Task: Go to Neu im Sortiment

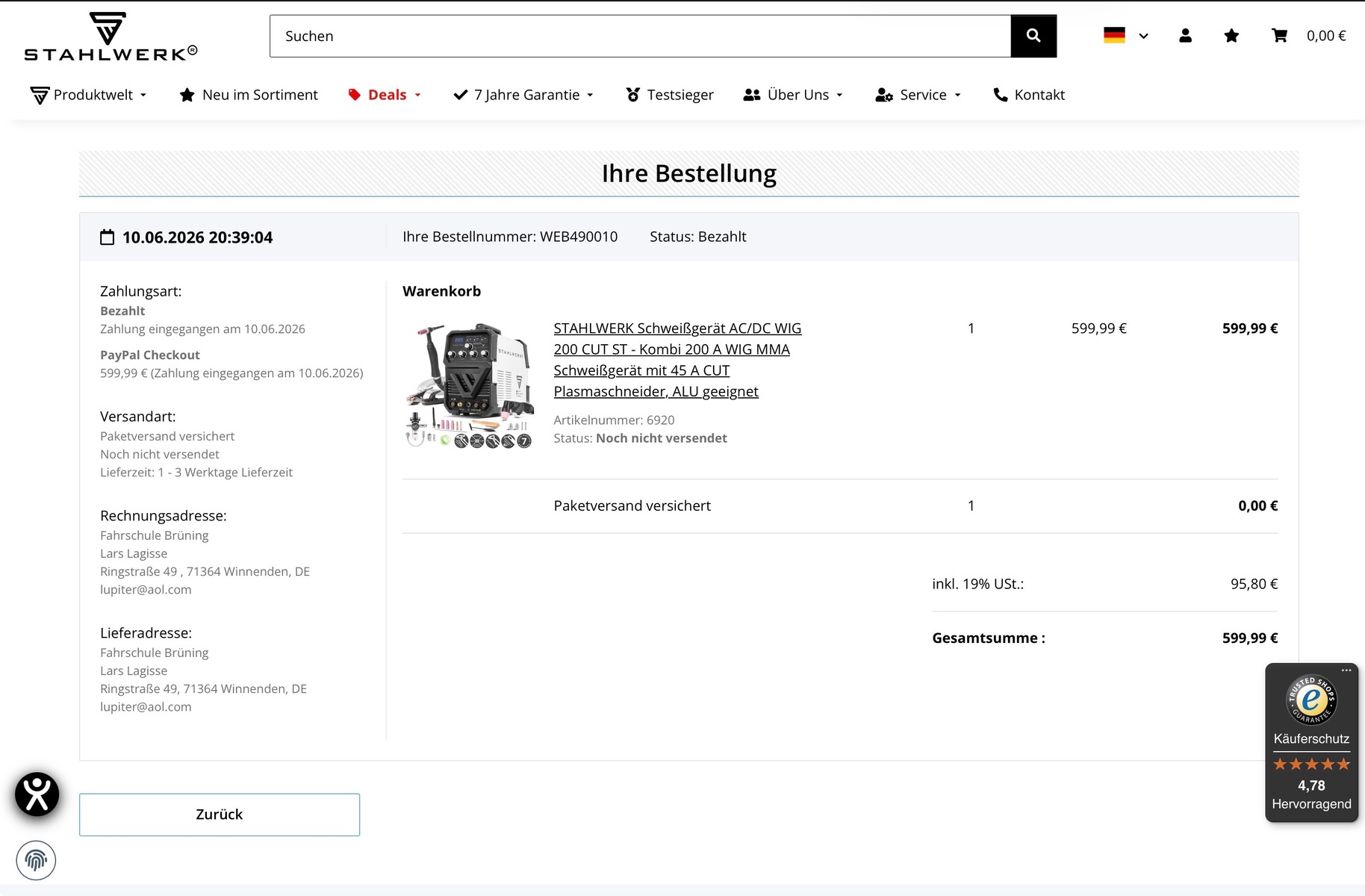Action: [x=249, y=95]
